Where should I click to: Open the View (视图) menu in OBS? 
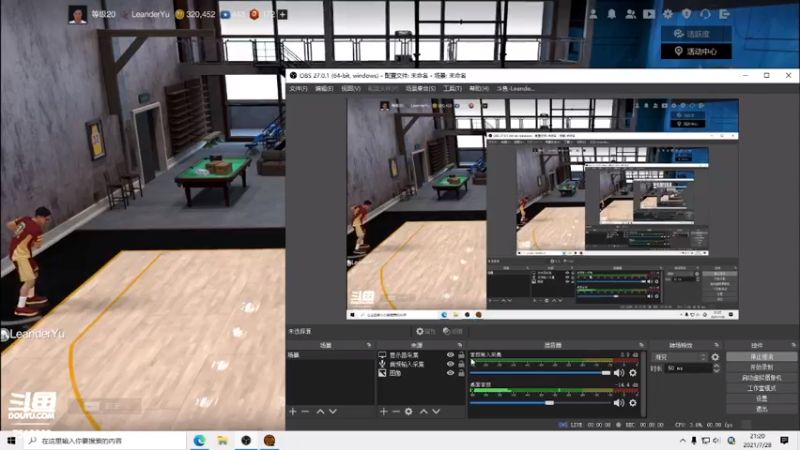pos(351,89)
